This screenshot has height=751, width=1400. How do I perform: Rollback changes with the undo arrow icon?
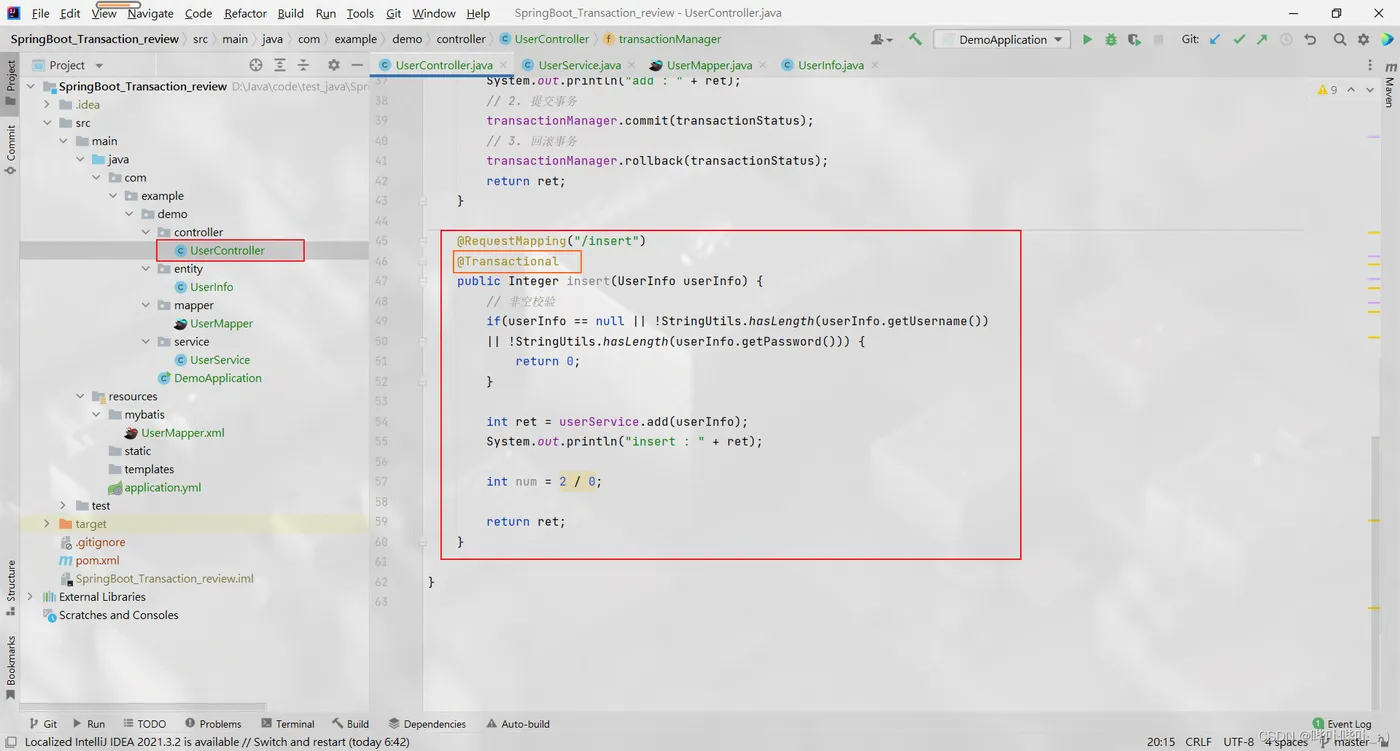(1310, 40)
